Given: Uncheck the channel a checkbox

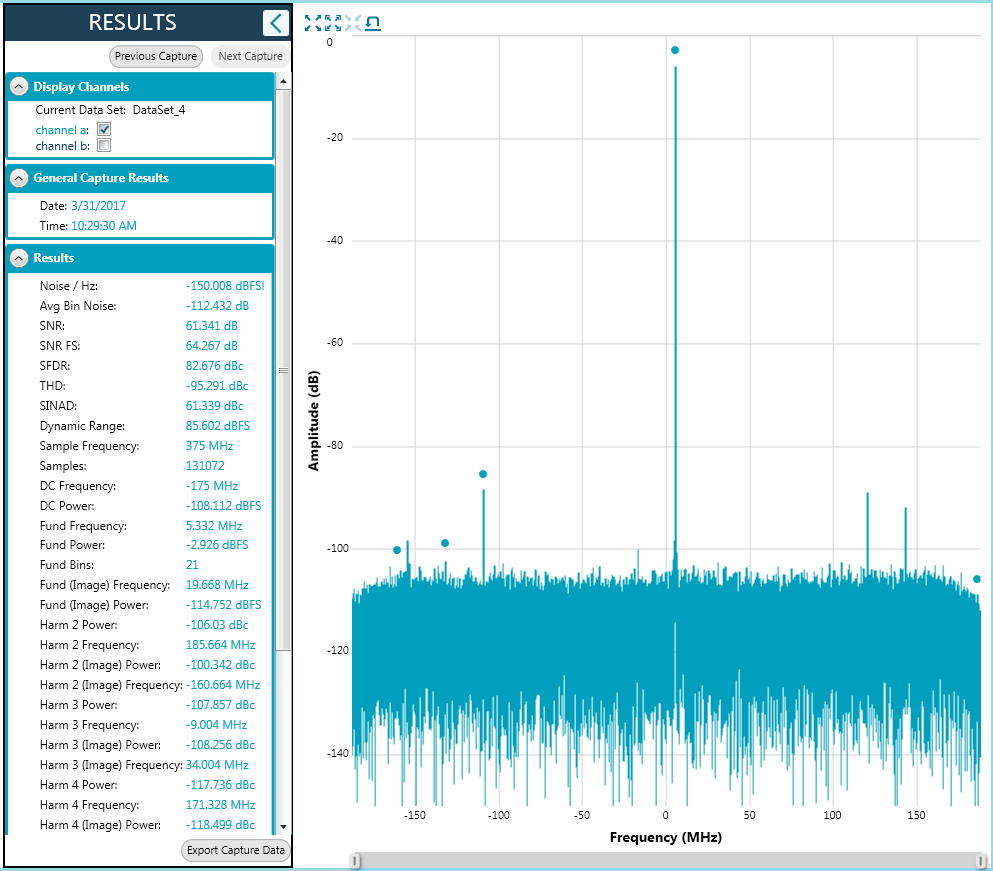Looking at the screenshot, I should 104,129.
